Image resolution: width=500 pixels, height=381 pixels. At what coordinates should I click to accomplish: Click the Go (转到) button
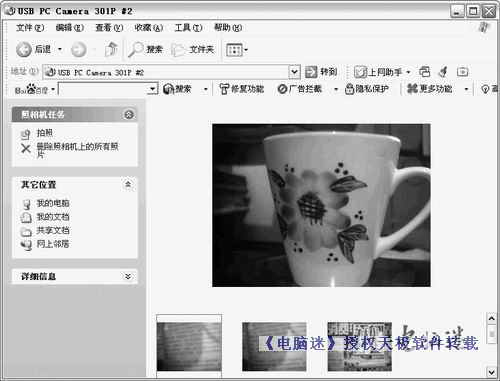pos(321,72)
